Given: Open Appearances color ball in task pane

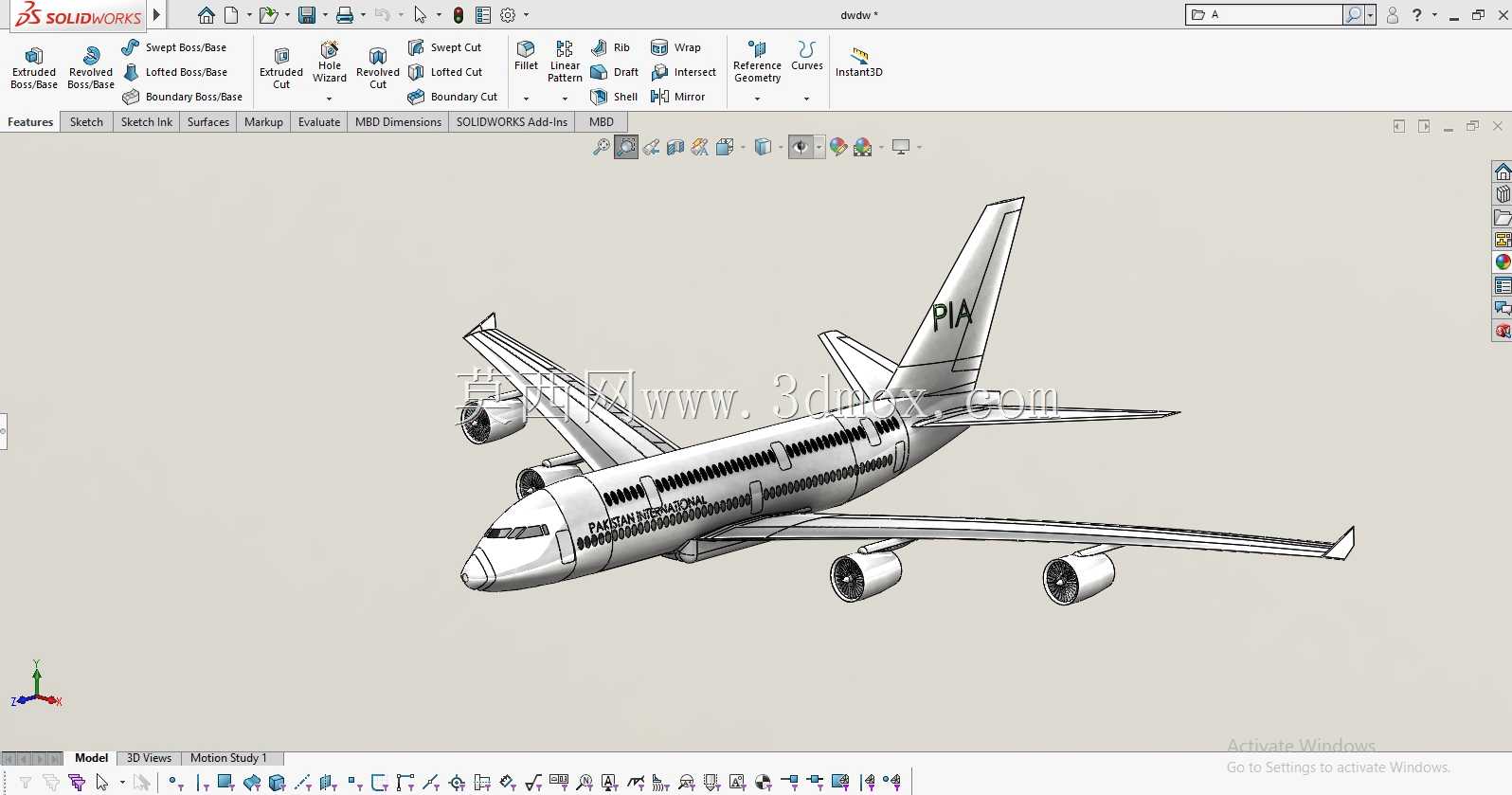Looking at the screenshot, I should (1503, 262).
